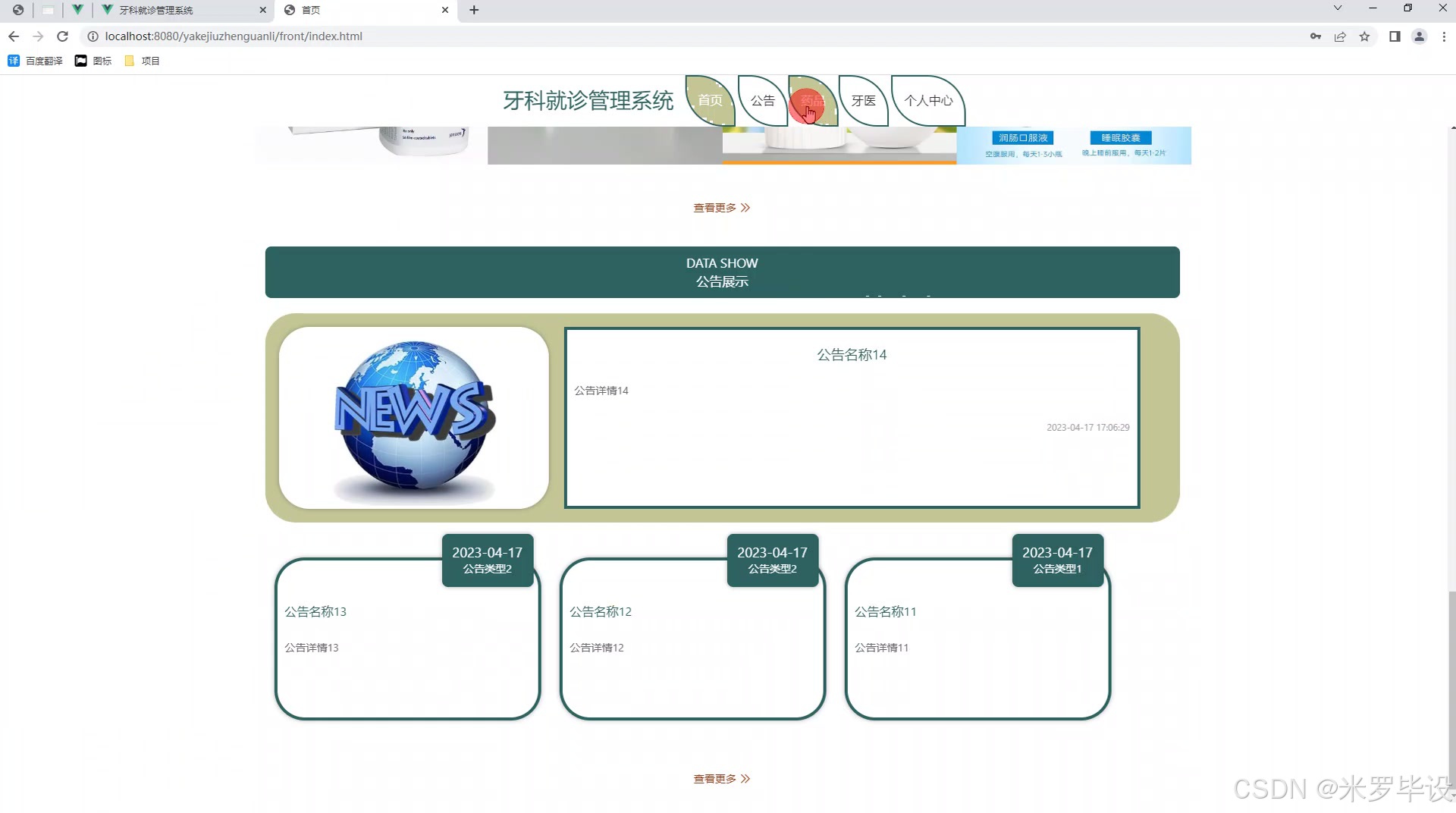This screenshot has height=813, width=1456.
Task: Select 个人中心 from the navigation
Action: [927, 100]
